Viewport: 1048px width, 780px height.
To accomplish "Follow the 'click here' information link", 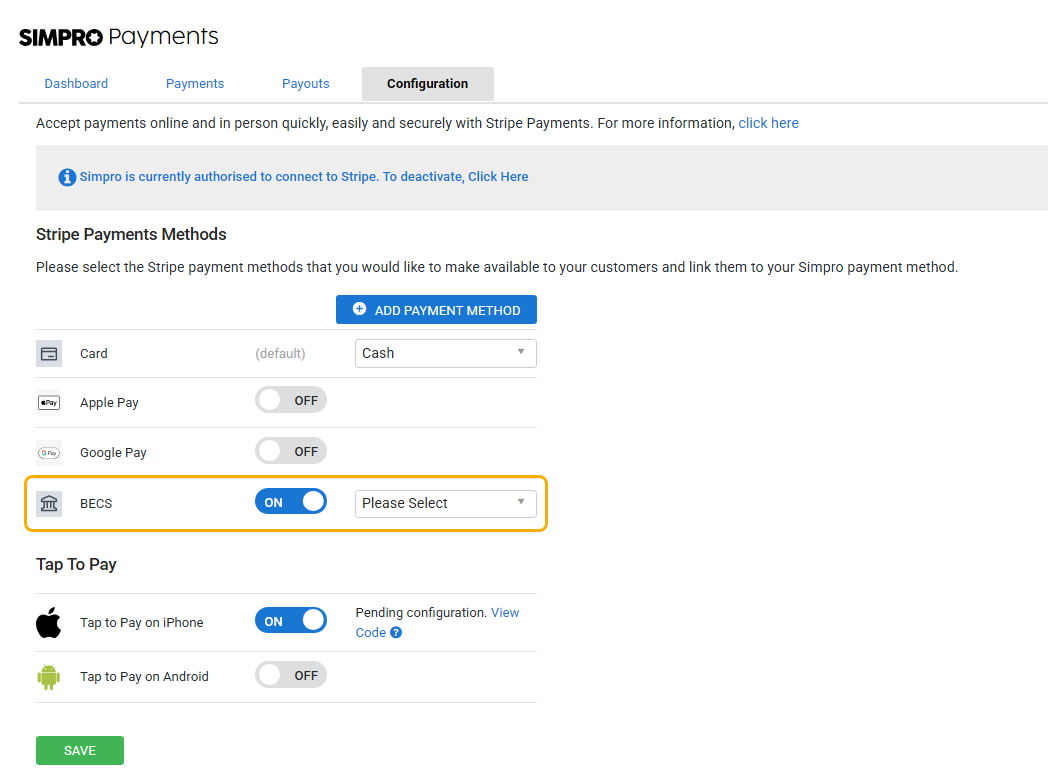I will (x=768, y=123).
